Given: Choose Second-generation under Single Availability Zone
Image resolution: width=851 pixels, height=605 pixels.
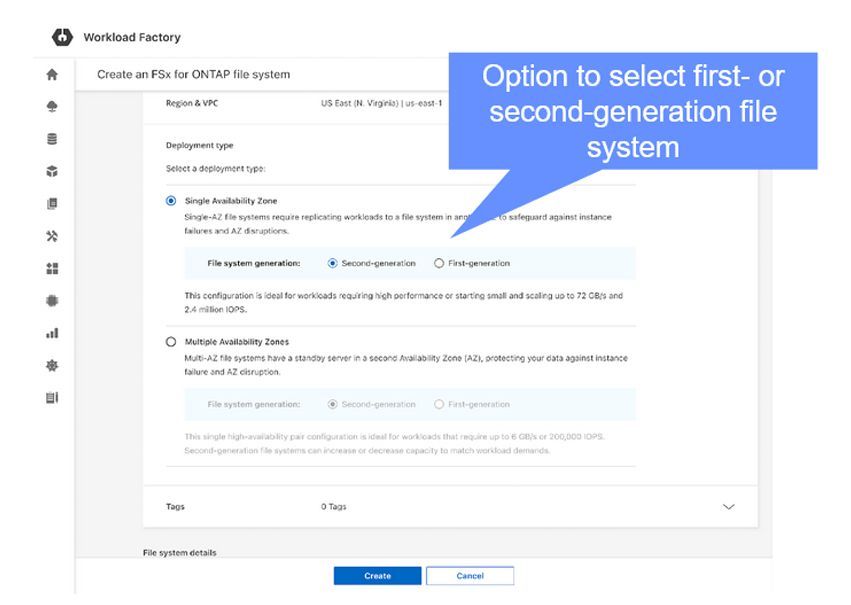Looking at the screenshot, I should [x=333, y=263].
